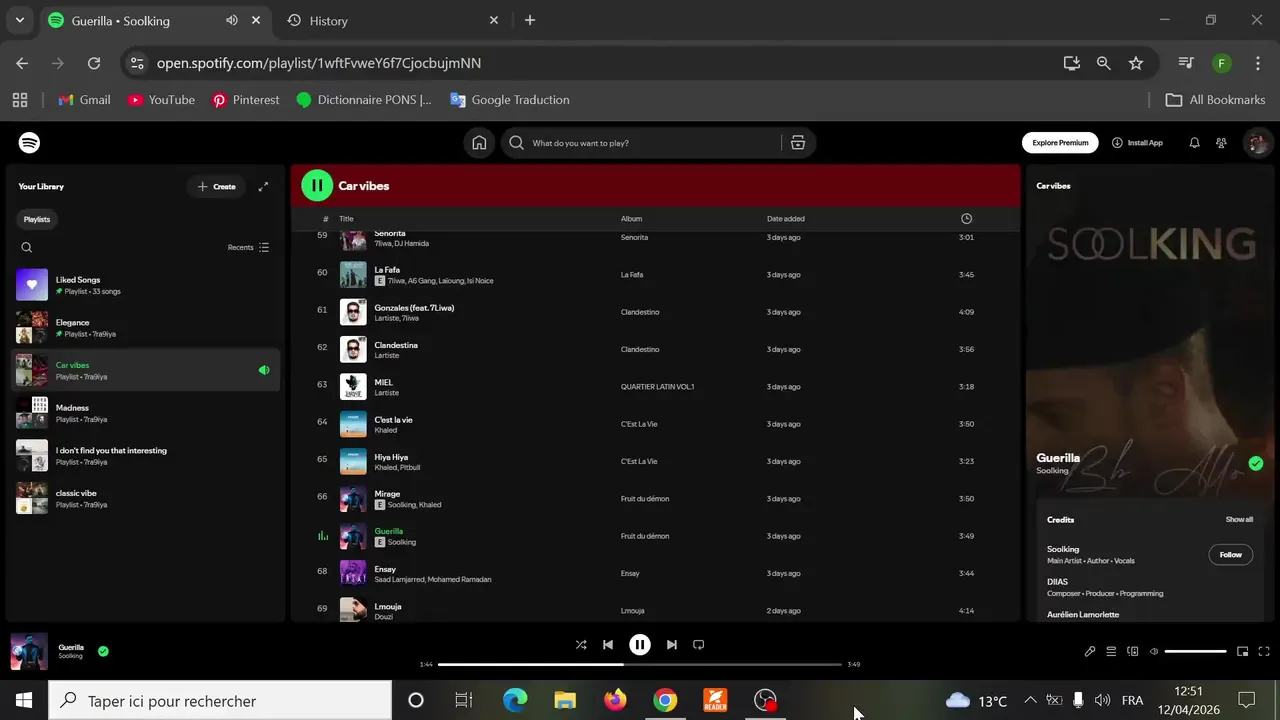Viewport: 1280px width, 720px height.
Task: Click Install App button
Action: [1137, 143]
